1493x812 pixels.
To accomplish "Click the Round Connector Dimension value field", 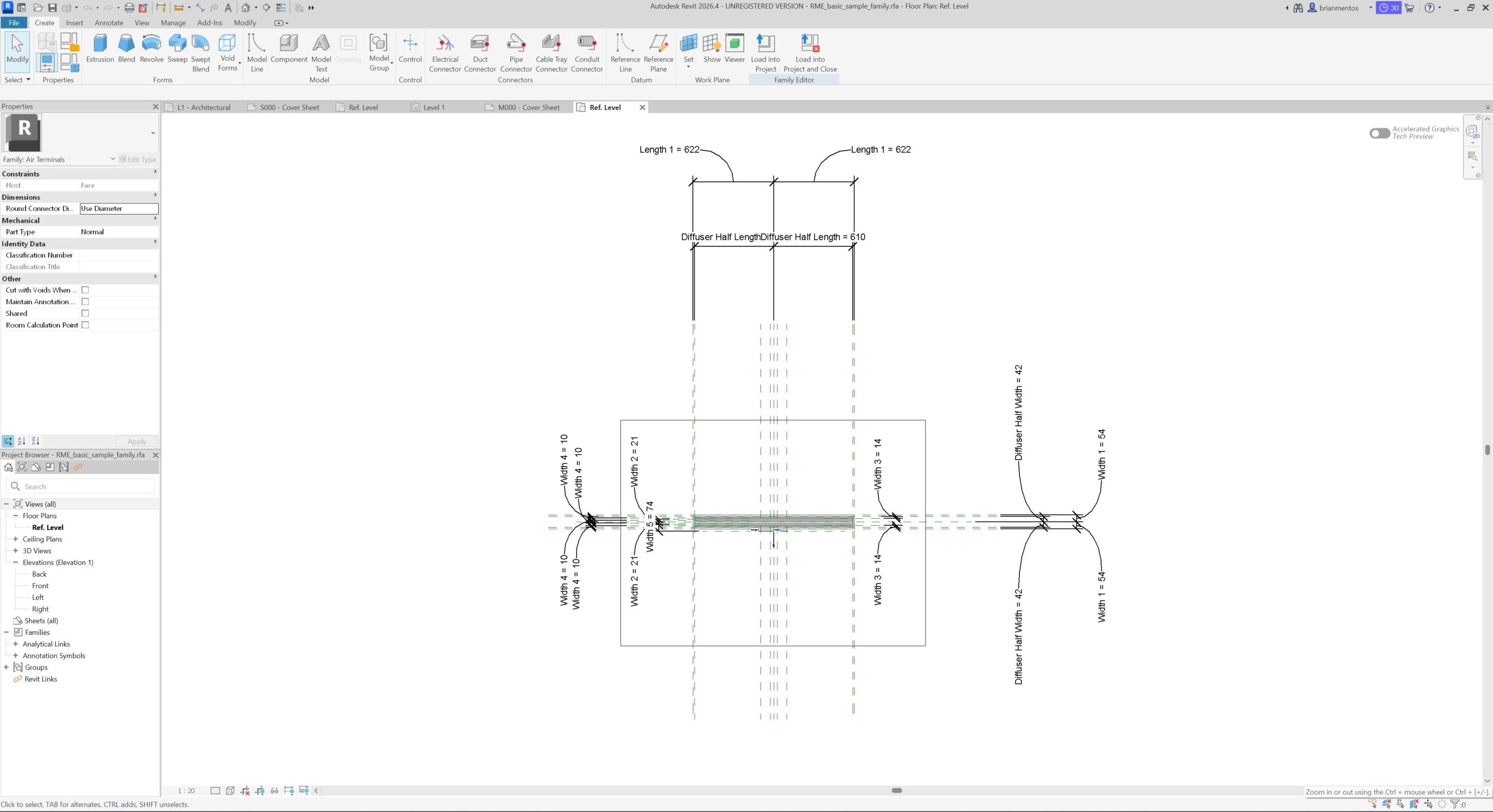I will tap(119, 208).
